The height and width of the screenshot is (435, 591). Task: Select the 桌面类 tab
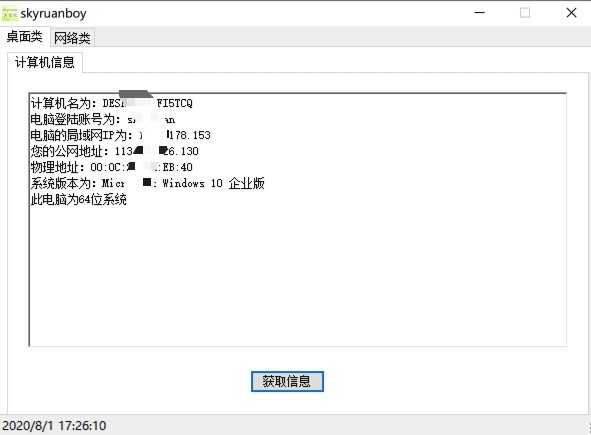[x=24, y=37]
